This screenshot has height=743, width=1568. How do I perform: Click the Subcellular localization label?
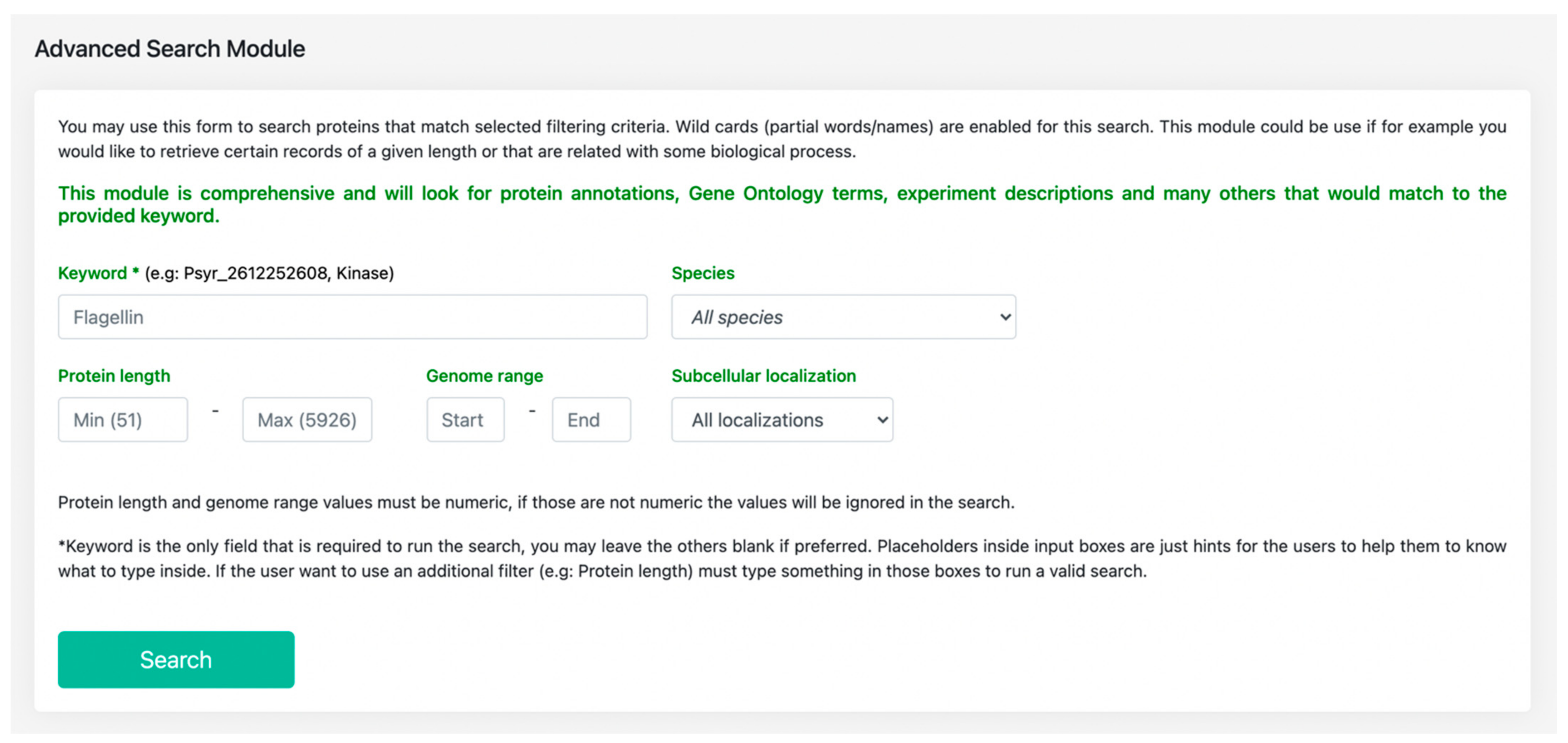(763, 376)
